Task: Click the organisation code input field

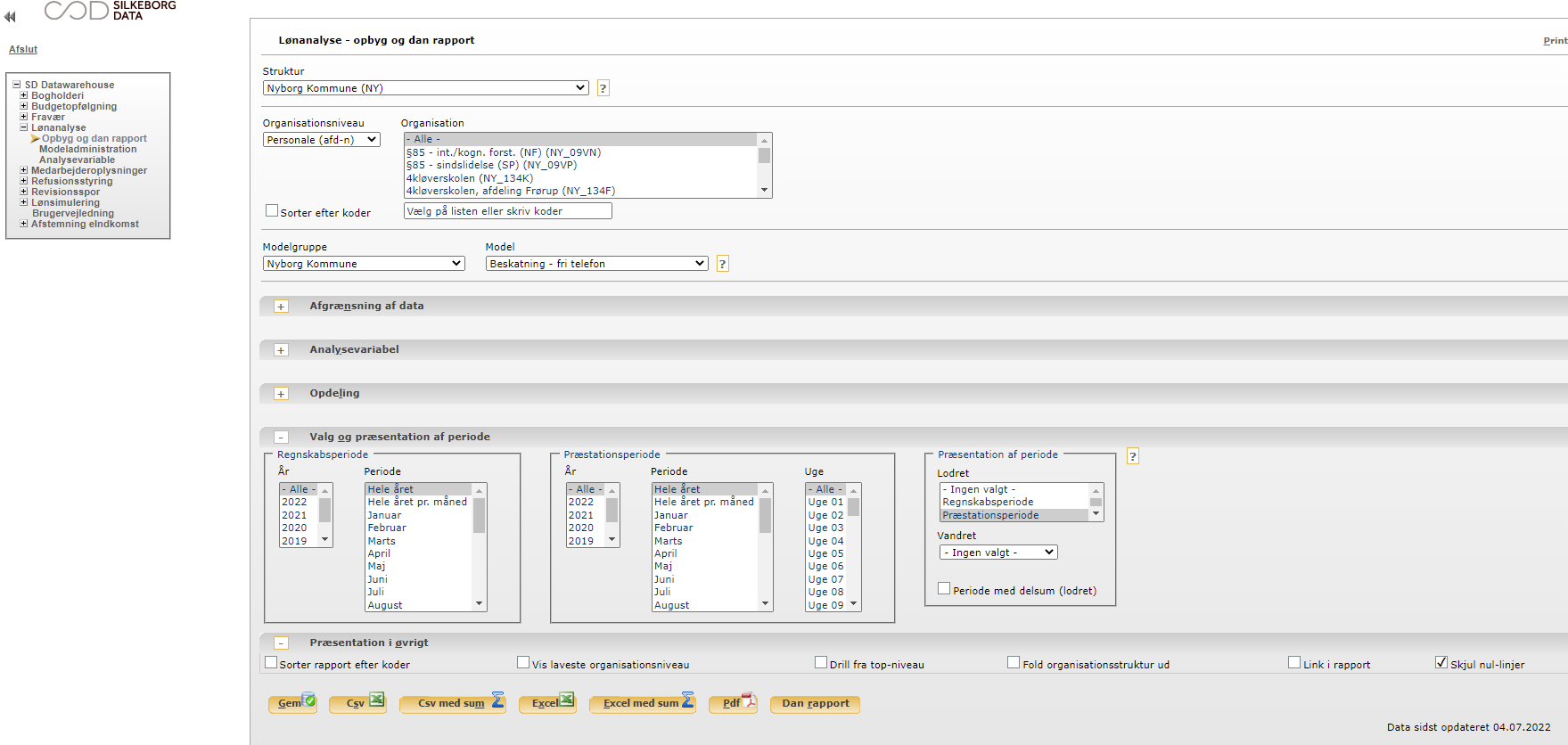Action: [x=507, y=211]
